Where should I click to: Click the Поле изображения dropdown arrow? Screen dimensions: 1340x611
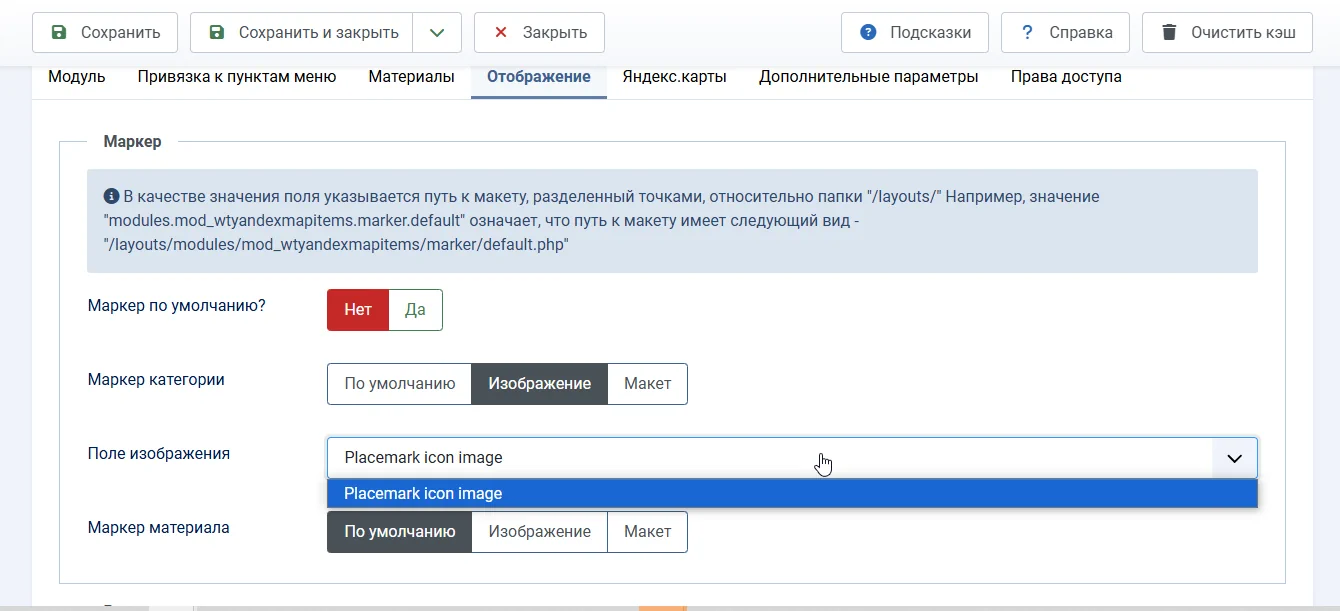1235,458
